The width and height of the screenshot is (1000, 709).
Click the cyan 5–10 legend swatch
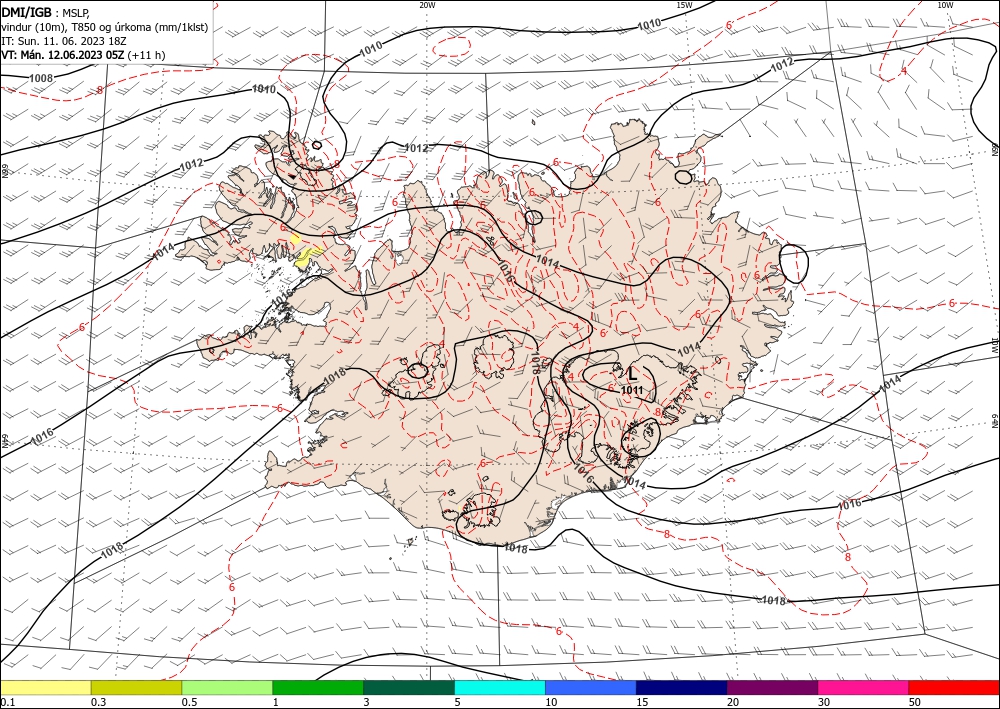[500, 687]
